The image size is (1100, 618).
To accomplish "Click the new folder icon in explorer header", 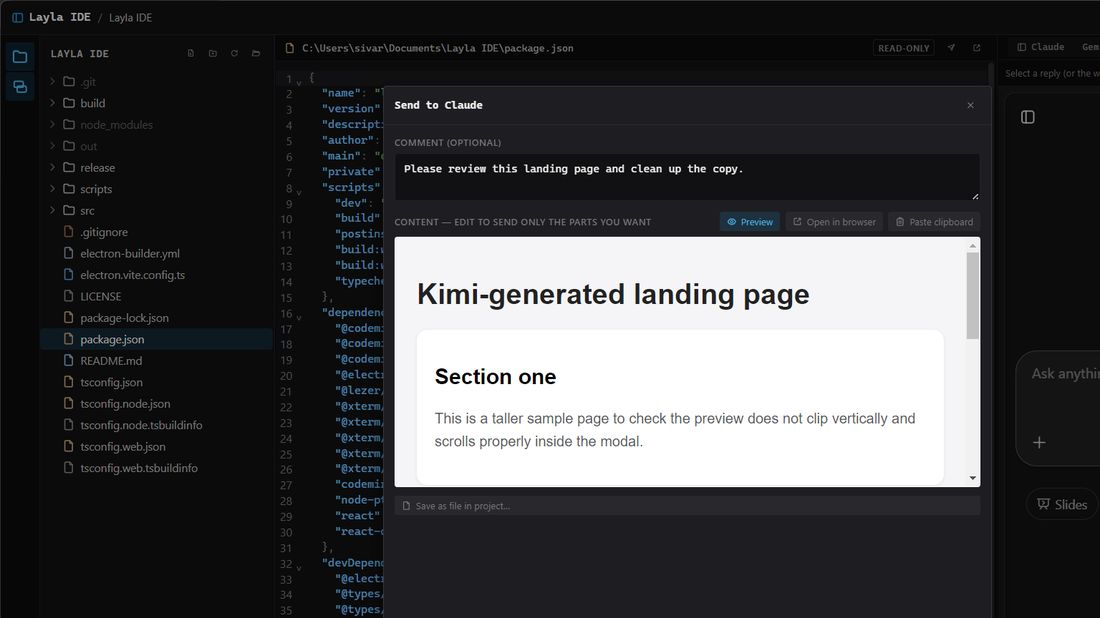I will (213, 53).
